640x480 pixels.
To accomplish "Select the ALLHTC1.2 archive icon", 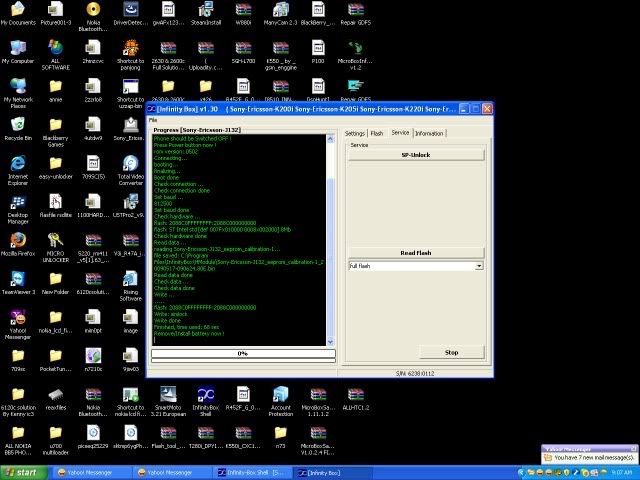I will point(356,398).
